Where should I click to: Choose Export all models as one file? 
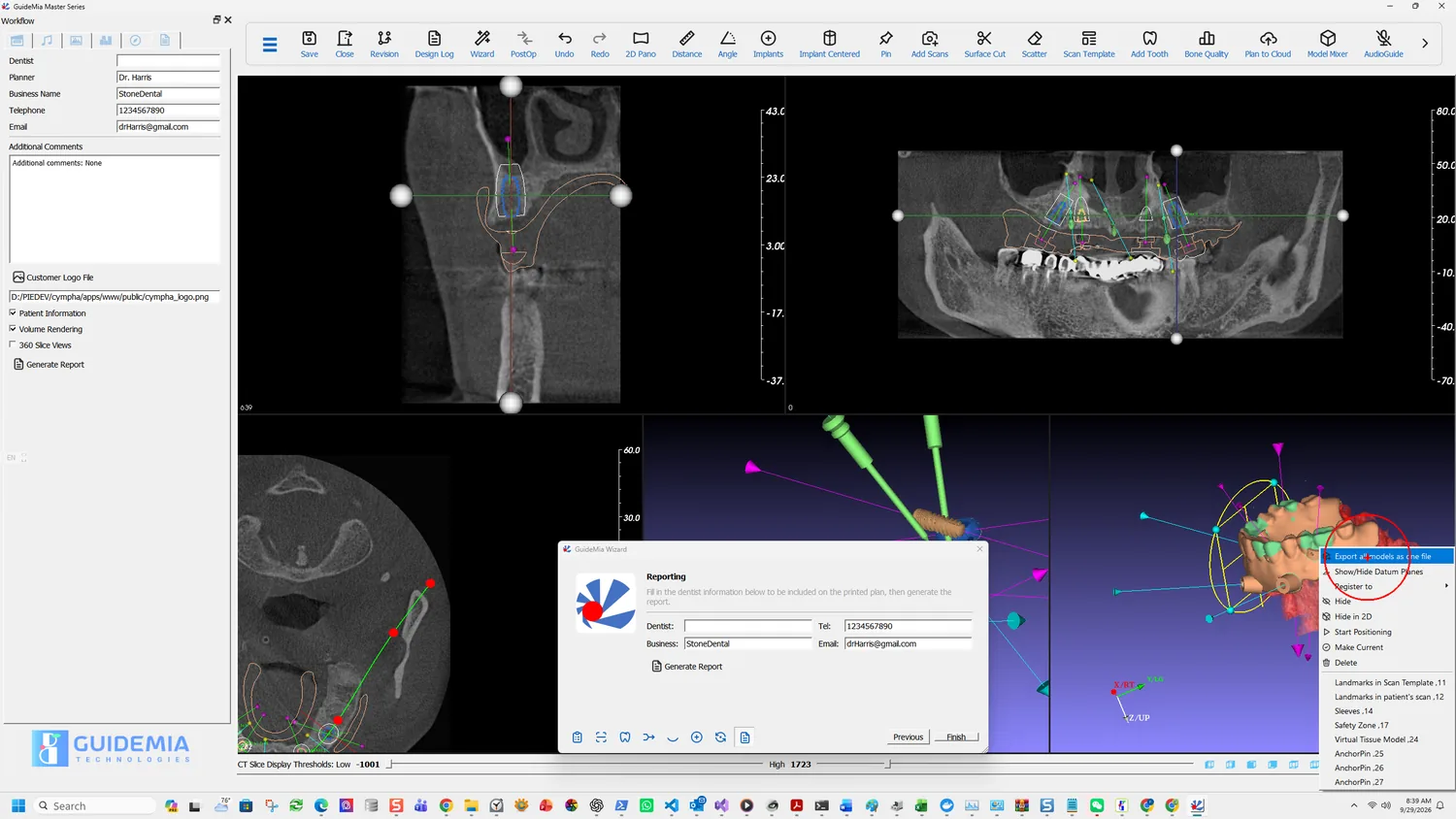(x=1387, y=556)
